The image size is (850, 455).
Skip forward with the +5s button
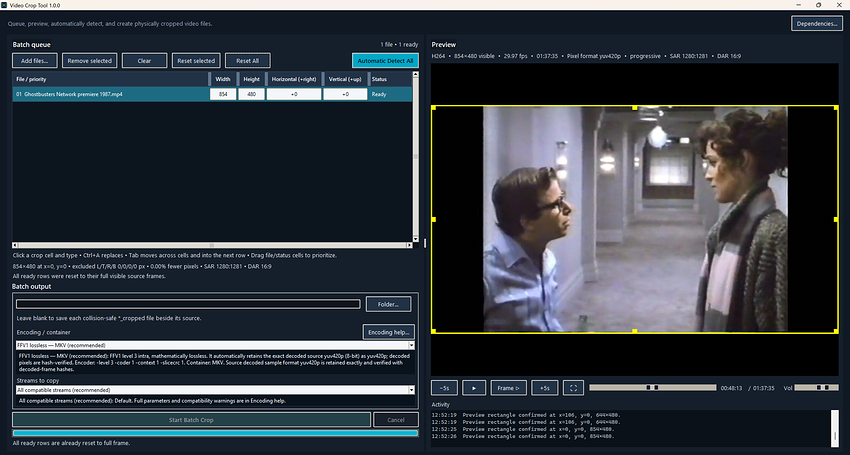click(544, 388)
